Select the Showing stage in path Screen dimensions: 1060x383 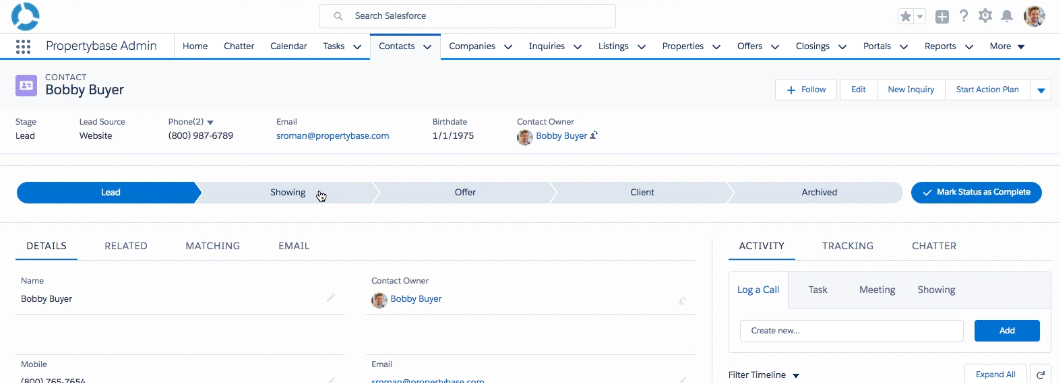pyautogui.click(x=288, y=193)
